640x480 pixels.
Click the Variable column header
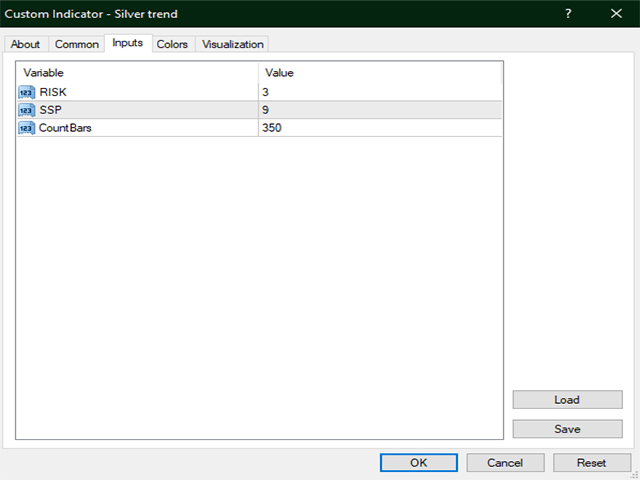point(137,73)
